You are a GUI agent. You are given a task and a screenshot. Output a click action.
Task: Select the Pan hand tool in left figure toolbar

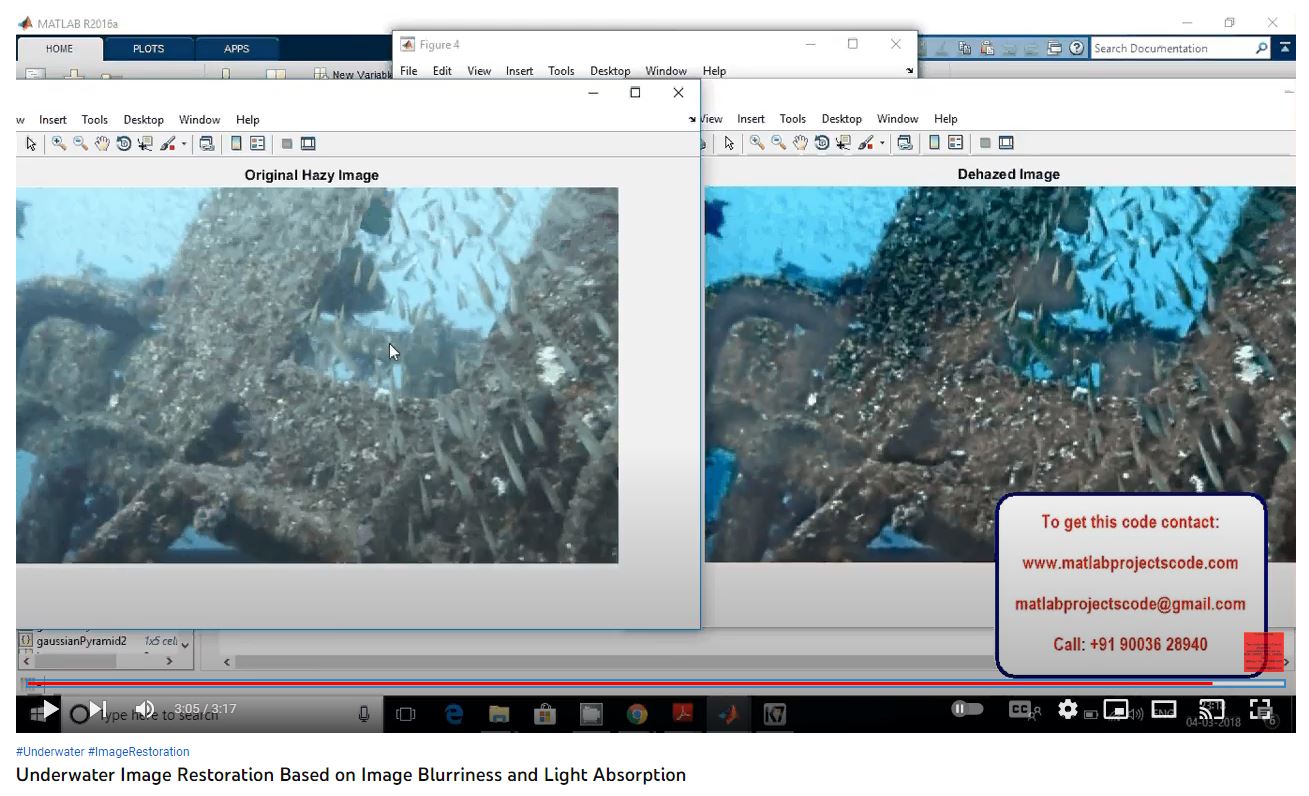tap(102, 144)
